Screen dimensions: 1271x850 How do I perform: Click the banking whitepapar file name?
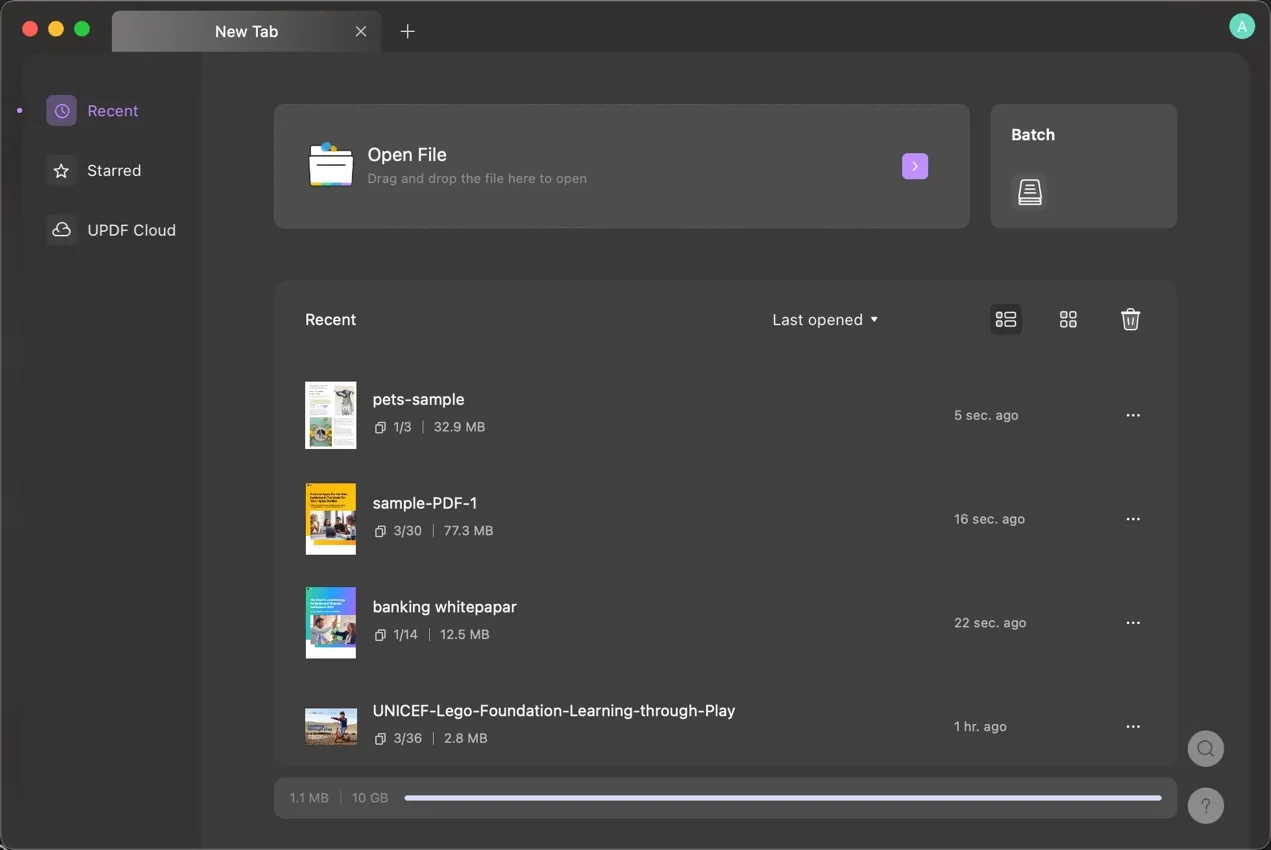click(444, 607)
